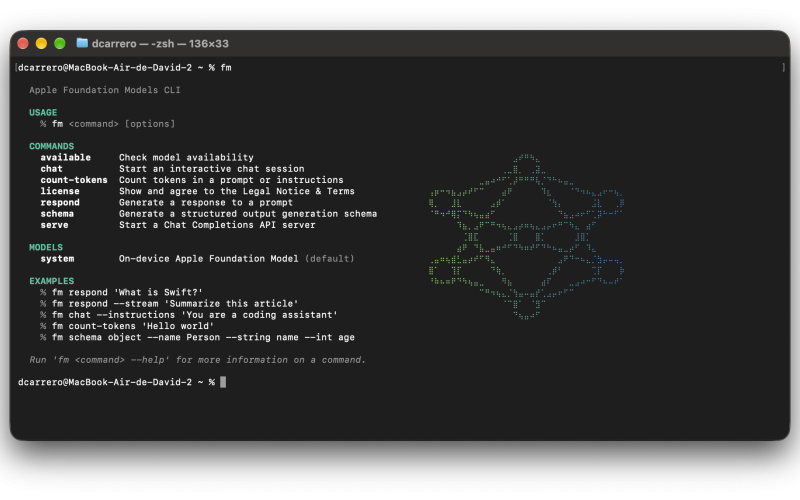Click 'Count tokens in a prompt or instructions'
800x500 pixels.
pos(231,180)
